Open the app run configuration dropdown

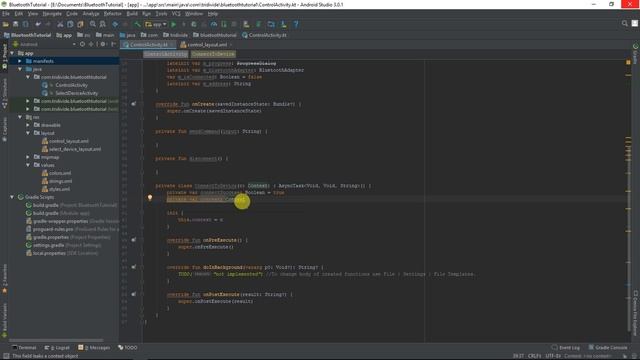[156, 24]
